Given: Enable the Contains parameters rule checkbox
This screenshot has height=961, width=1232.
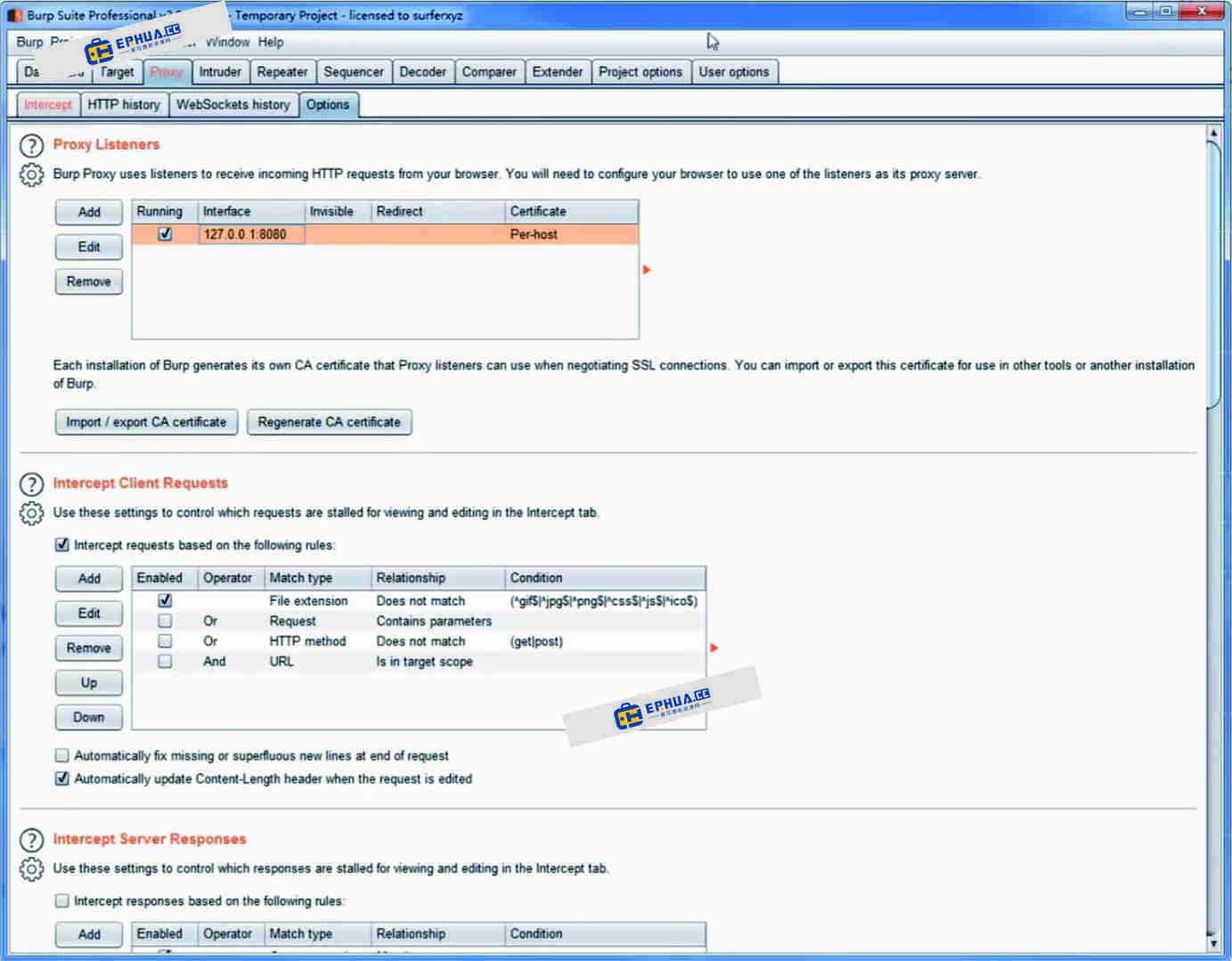Looking at the screenshot, I should click(165, 621).
